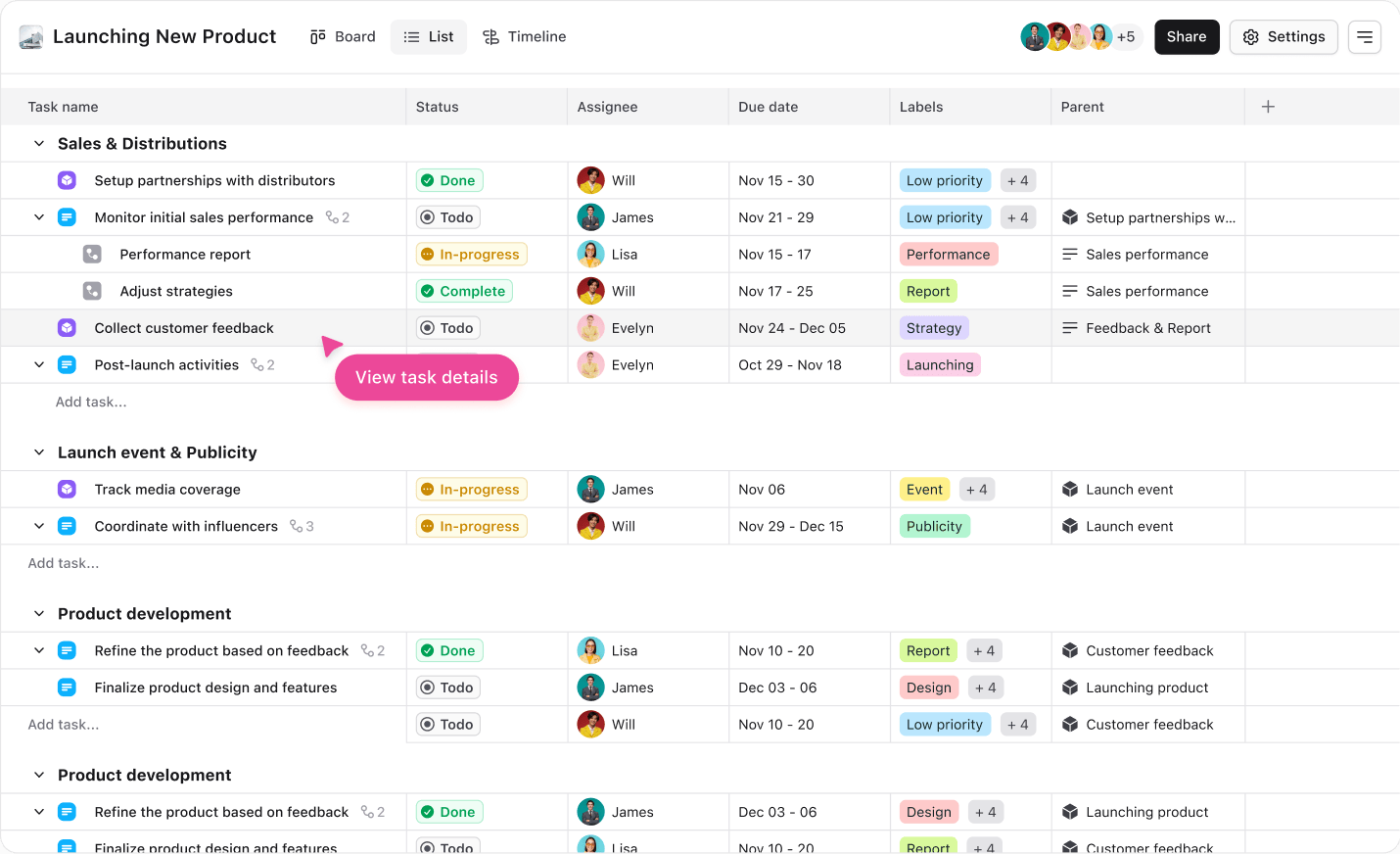Expand +4 labels on Track media coverage row
This screenshot has height=854, width=1400.
pyautogui.click(x=976, y=490)
